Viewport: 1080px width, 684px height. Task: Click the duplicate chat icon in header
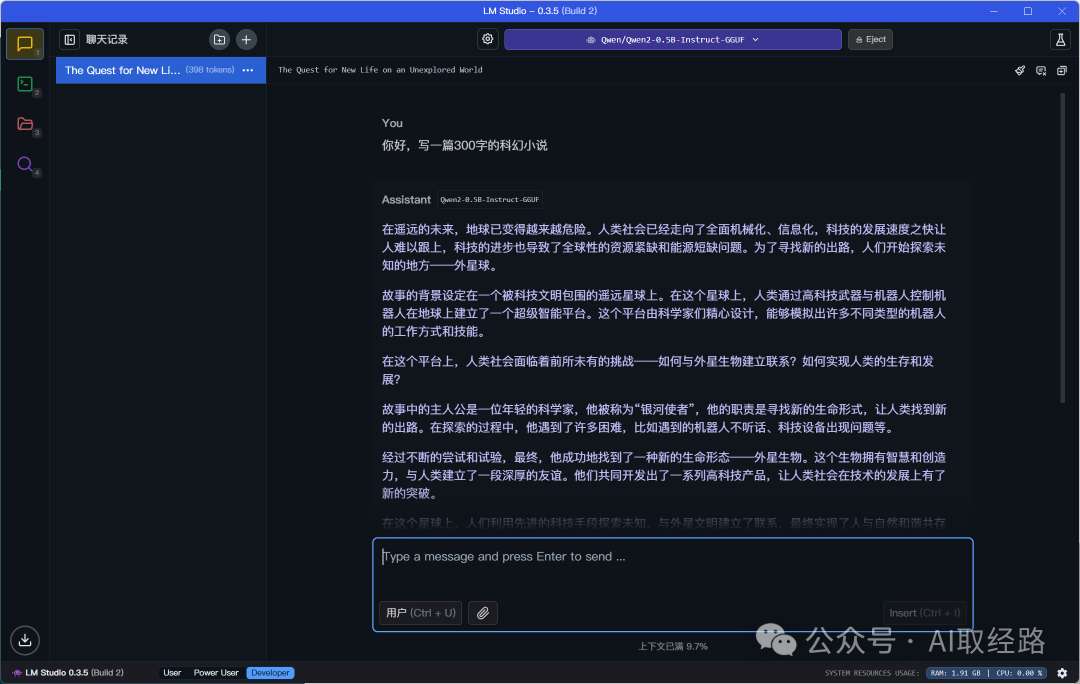1061,70
